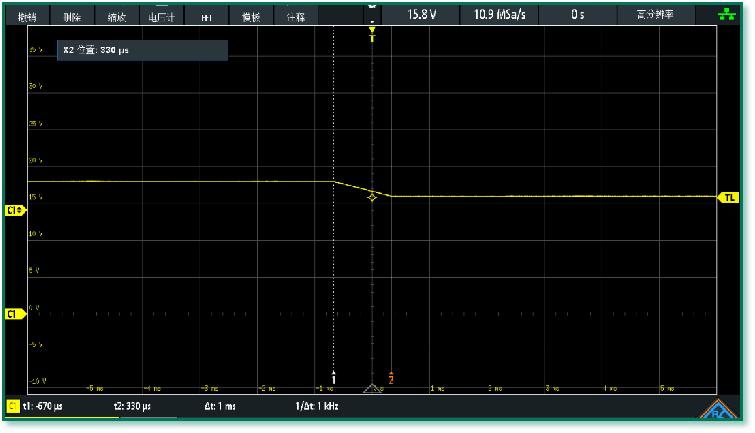Select the TL trigger level marker

[x=729, y=197]
